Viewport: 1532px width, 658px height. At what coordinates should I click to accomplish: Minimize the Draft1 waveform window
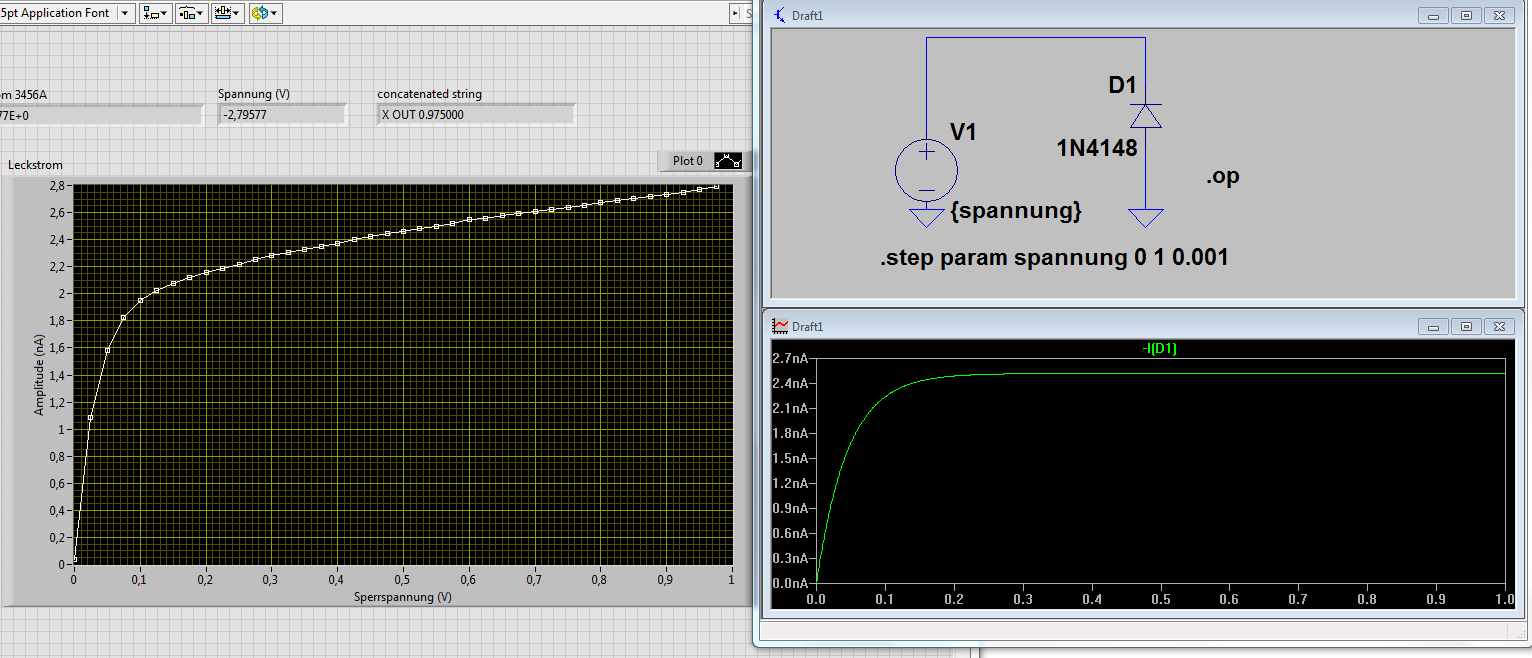[1433, 326]
